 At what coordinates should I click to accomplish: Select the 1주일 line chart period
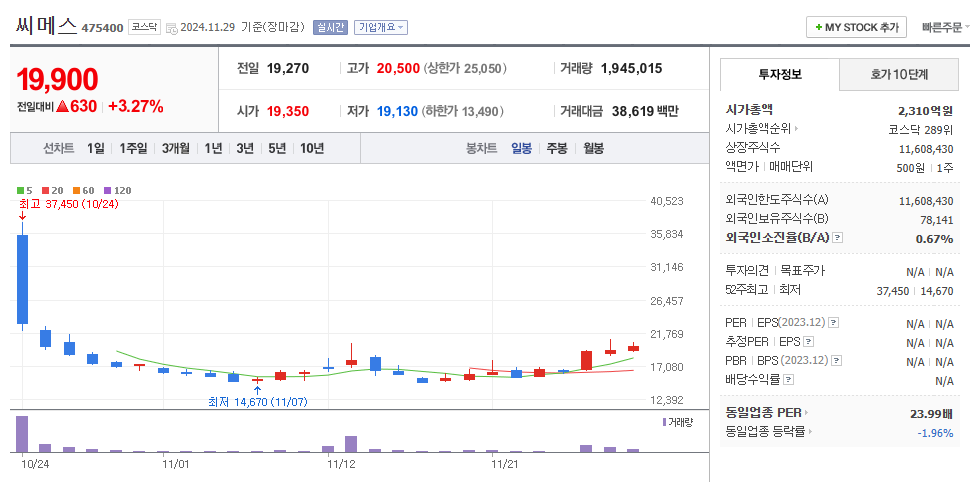point(133,148)
